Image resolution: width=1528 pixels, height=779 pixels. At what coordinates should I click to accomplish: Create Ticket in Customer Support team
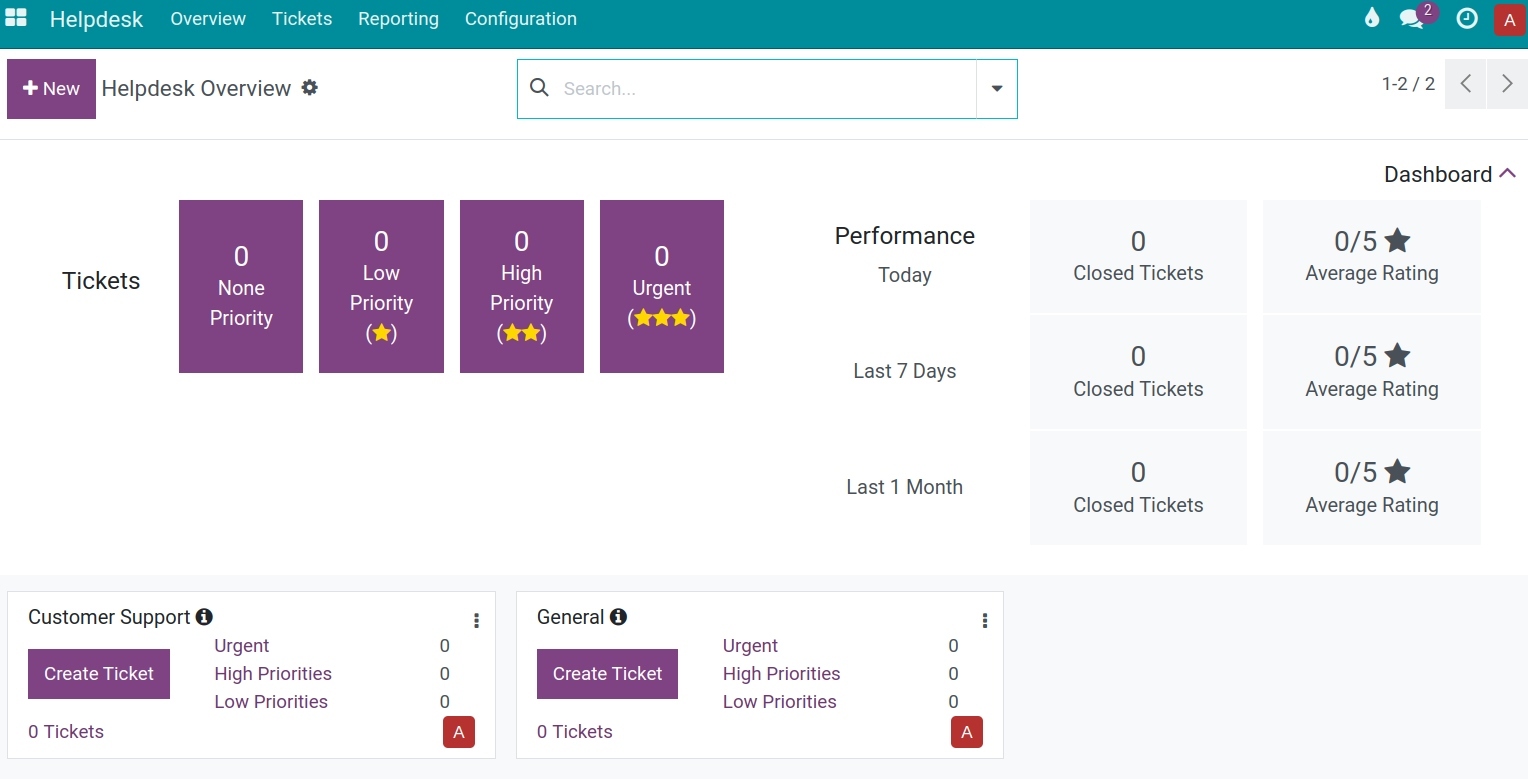point(99,674)
